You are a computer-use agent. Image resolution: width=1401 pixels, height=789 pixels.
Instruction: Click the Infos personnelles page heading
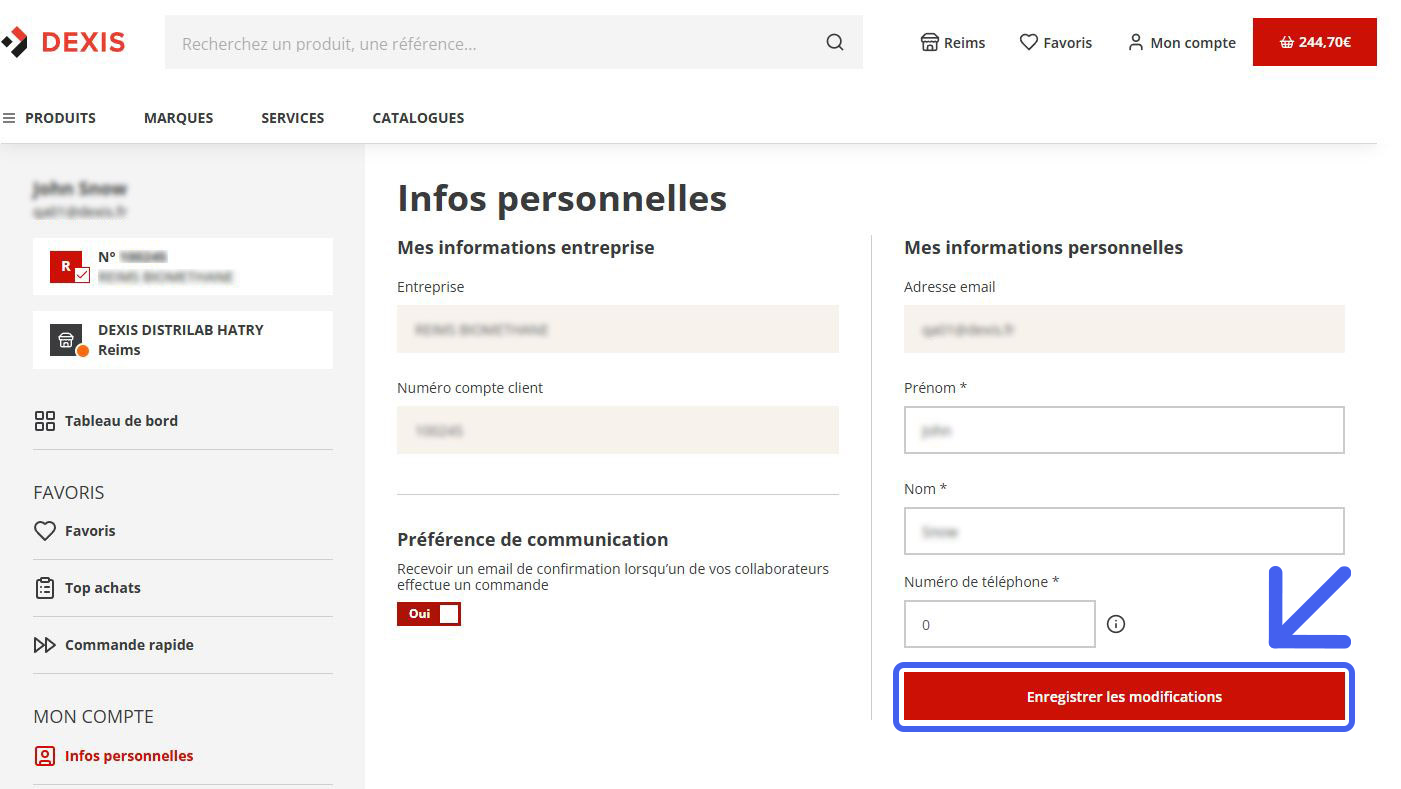562,198
